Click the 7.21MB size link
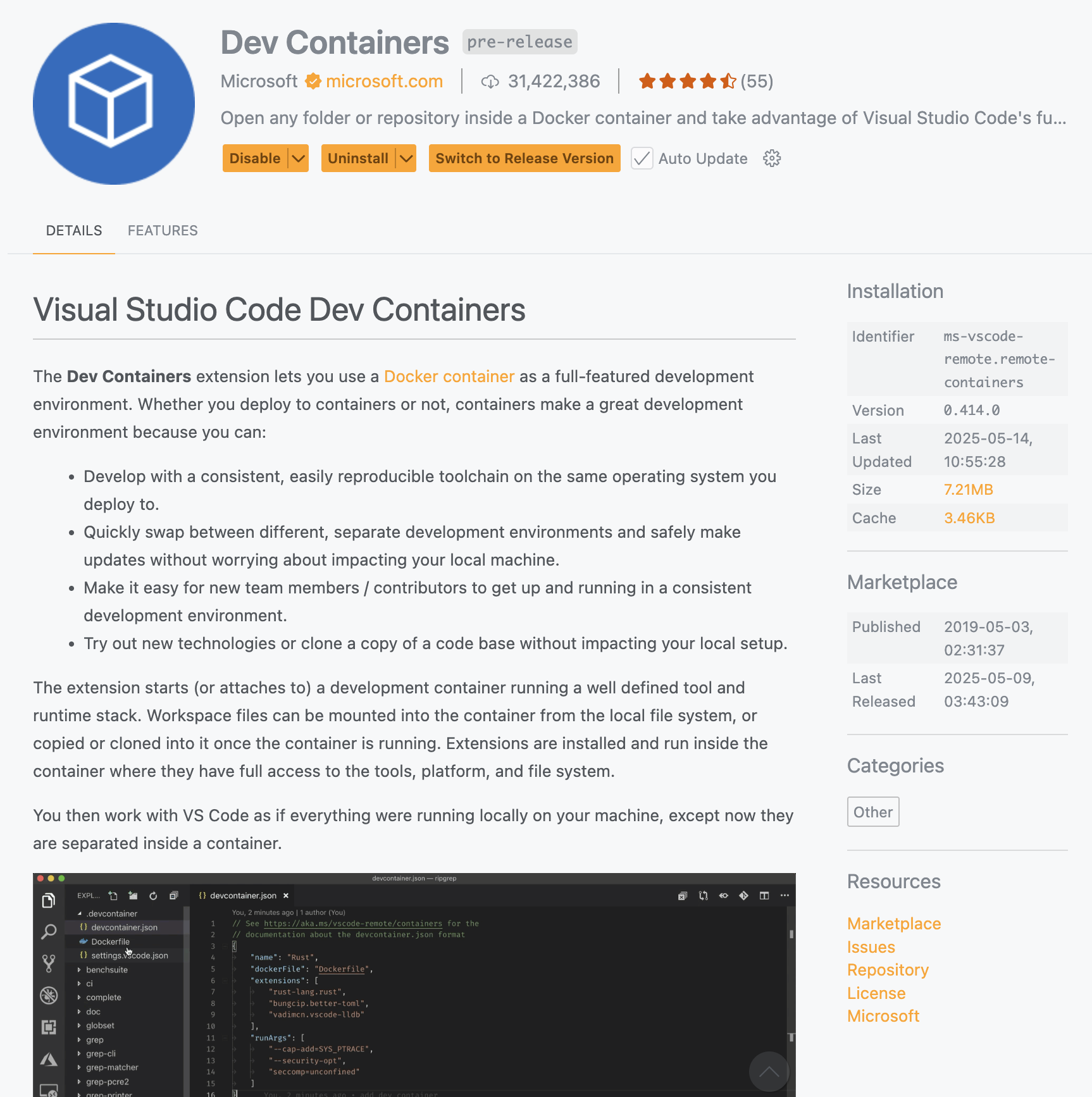Viewport: 1092px width, 1097px height. point(968,490)
